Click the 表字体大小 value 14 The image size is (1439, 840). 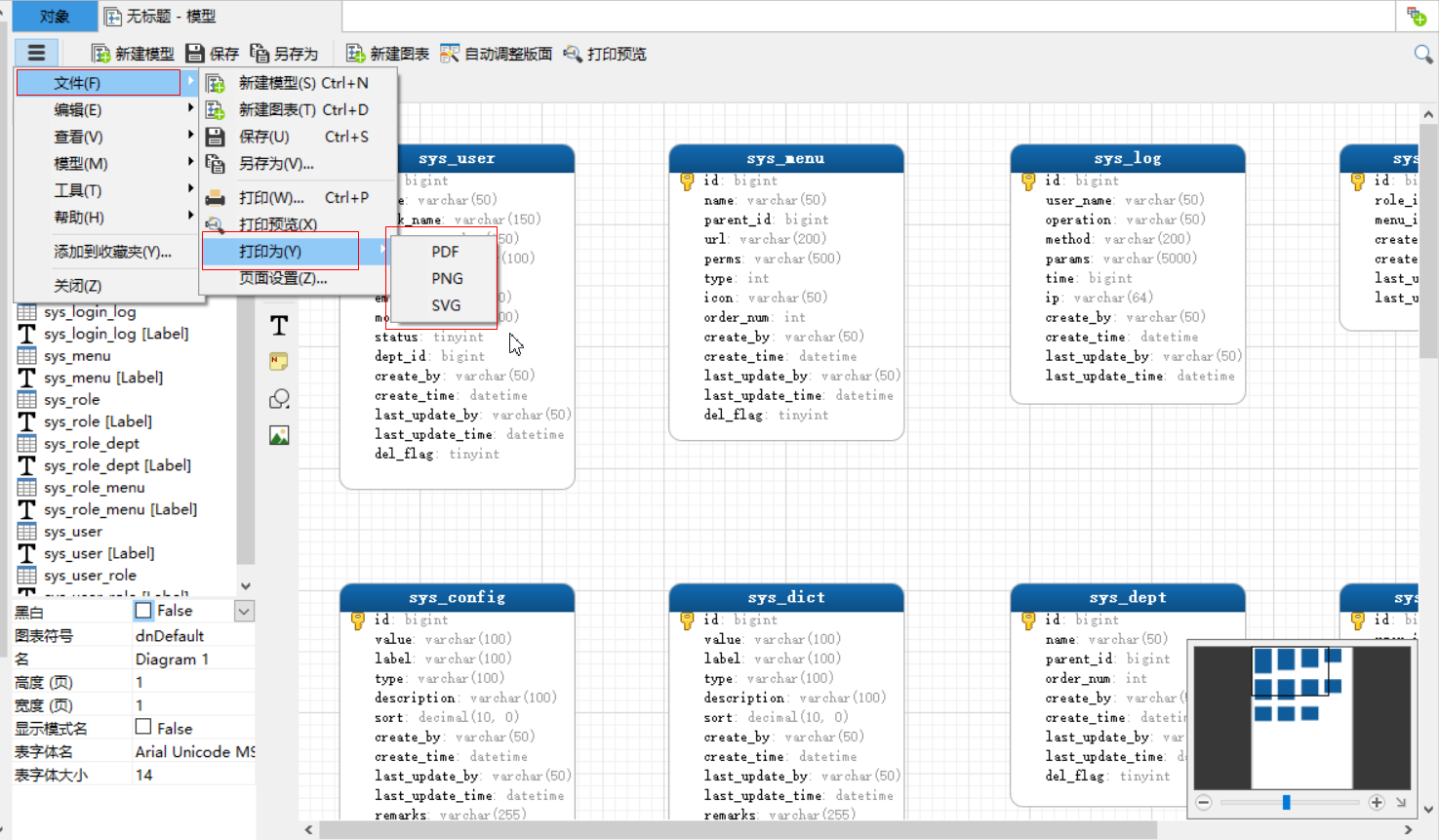pos(194,775)
